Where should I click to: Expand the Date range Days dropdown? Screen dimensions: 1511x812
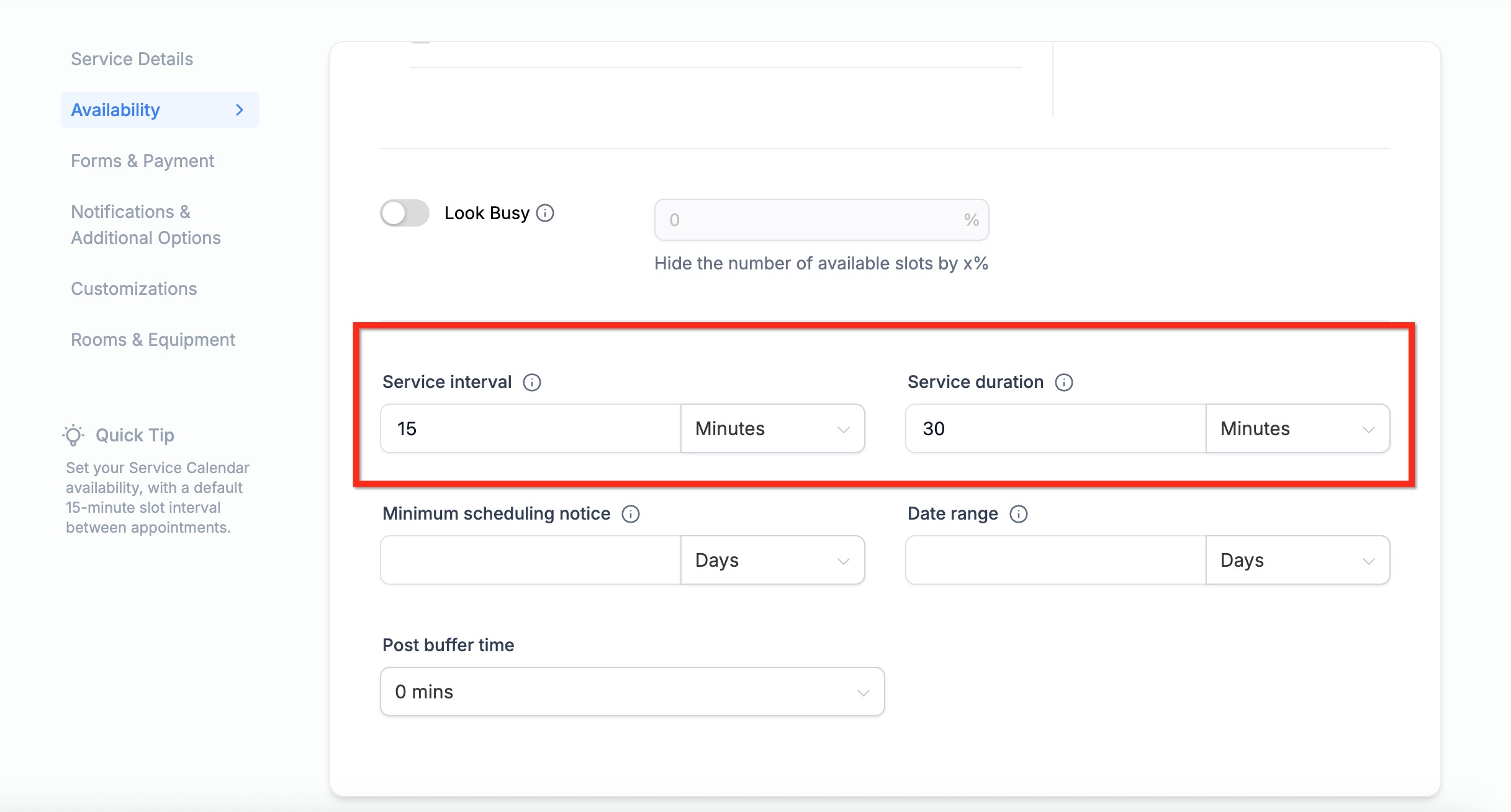pos(1297,561)
